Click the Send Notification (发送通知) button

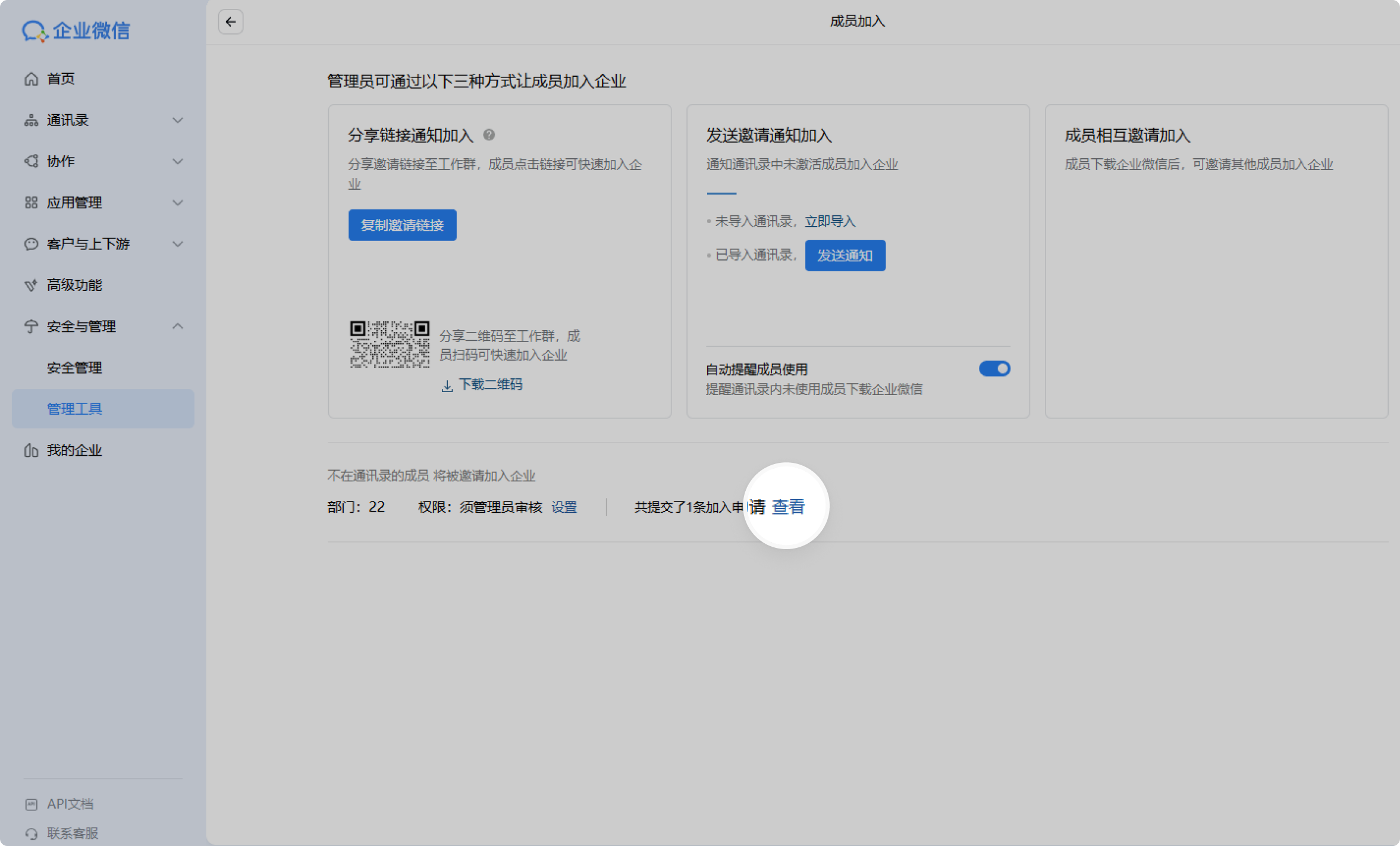(845, 256)
